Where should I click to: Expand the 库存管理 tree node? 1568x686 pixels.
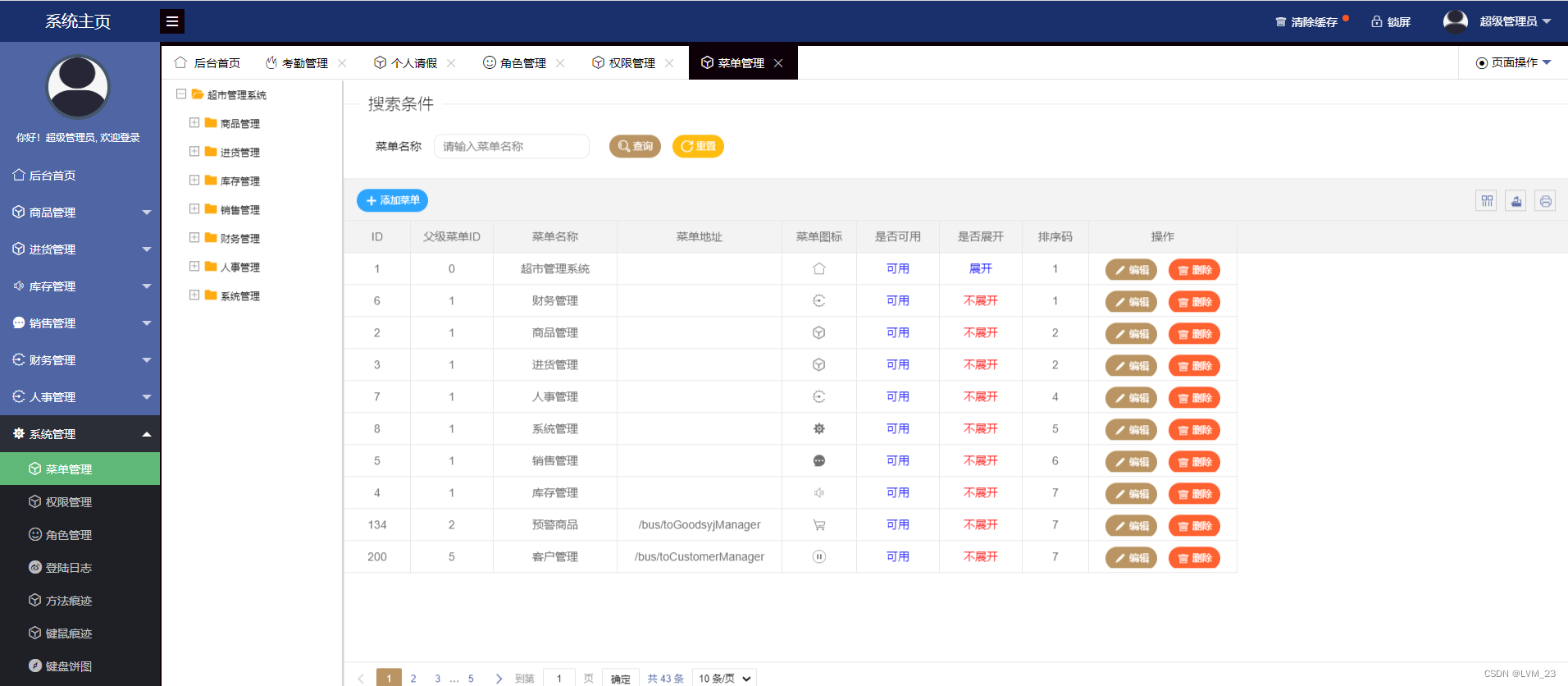(x=194, y=181)
